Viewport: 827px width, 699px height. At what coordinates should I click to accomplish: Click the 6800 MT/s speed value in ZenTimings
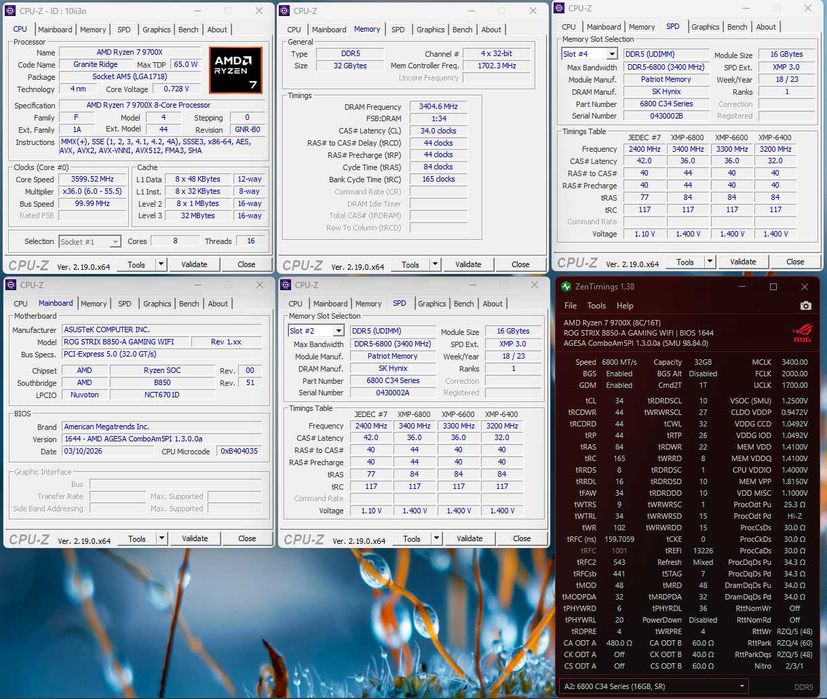click(619, 362)
